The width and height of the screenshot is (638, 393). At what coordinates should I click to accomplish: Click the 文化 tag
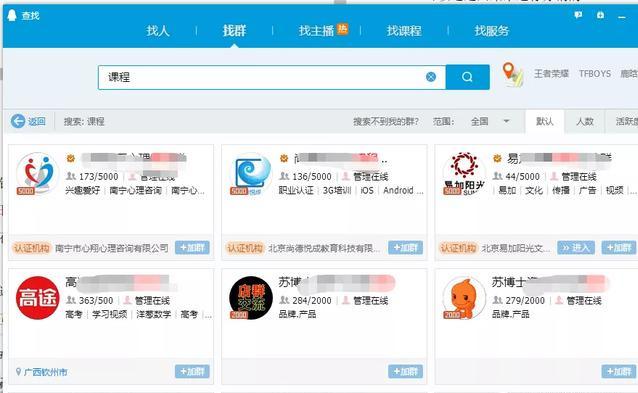[x=534, y=190]
